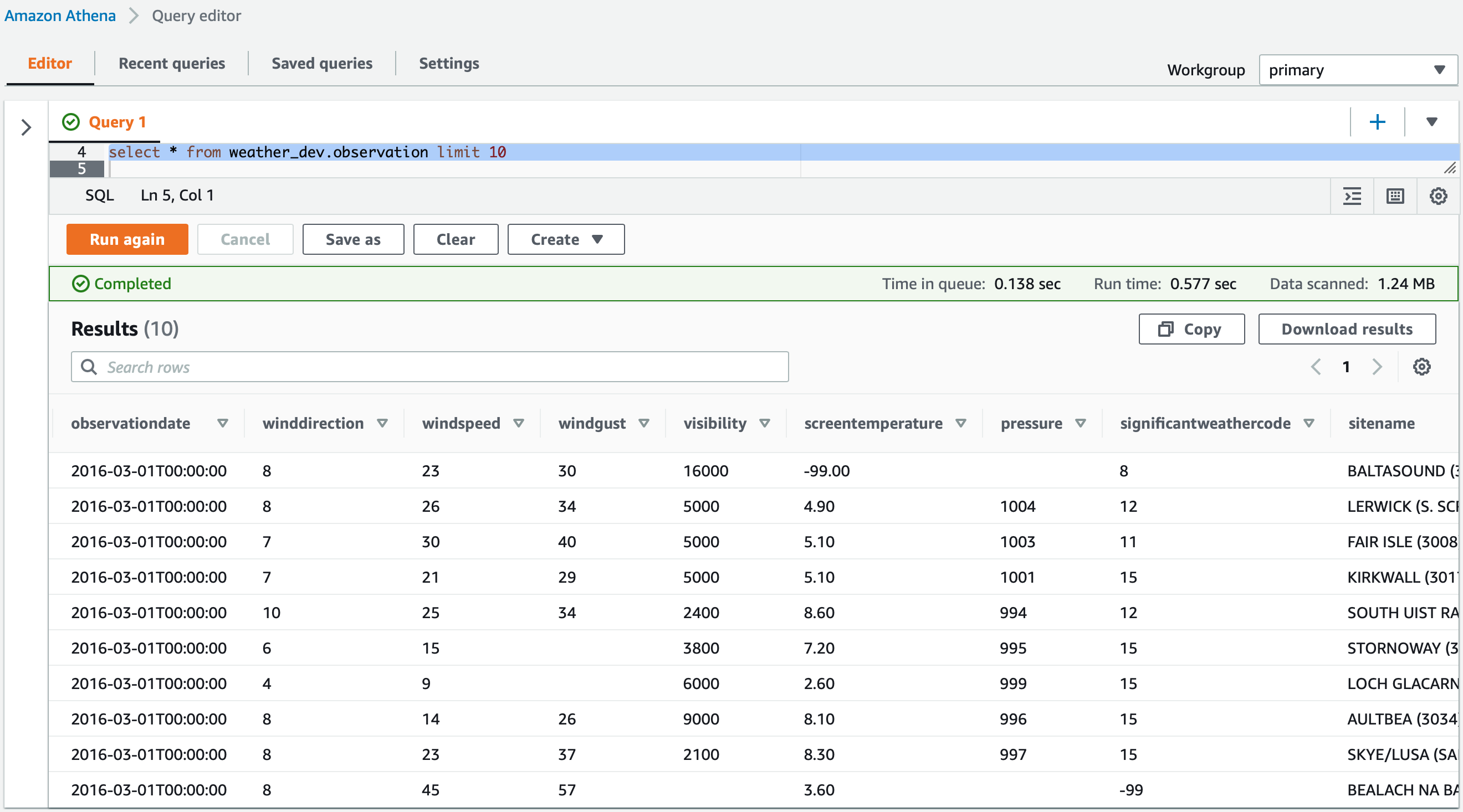The height and width of the screenshot is (812, 1463).
Task: Expand the collapsed left side panel
Action: [x=25, y=127]
